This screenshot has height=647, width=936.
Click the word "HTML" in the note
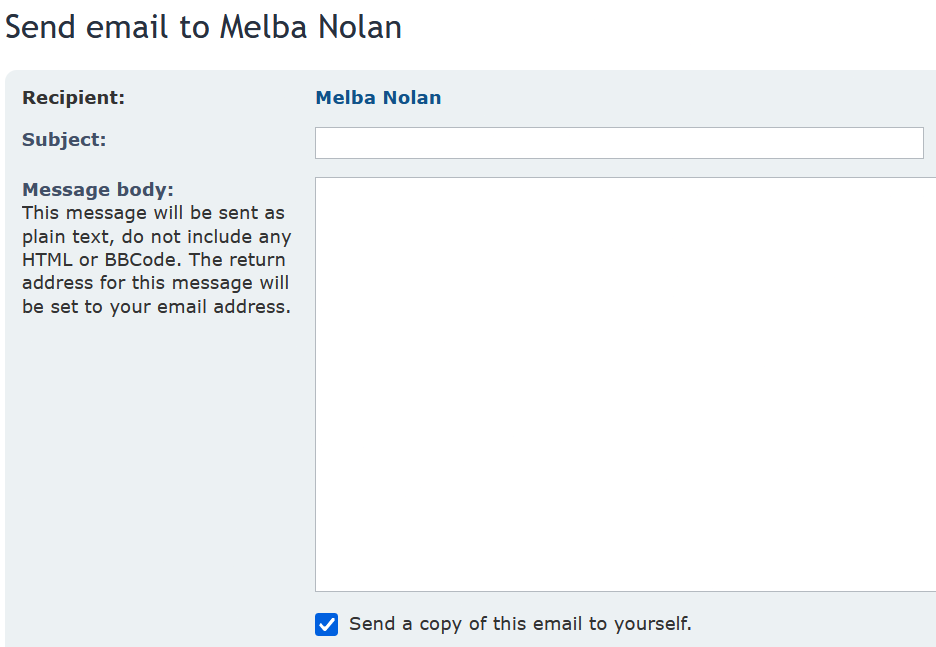pos(47,260)
